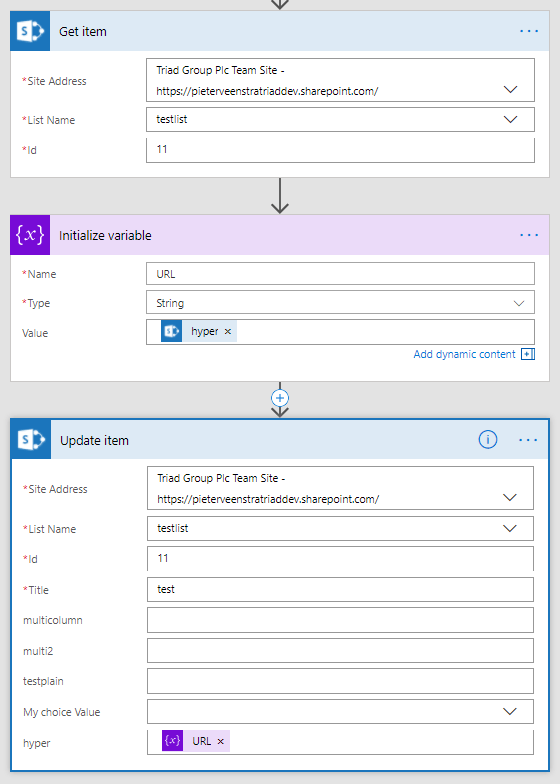Open the Initialize variable ellipsis menu

tap(528, 235)
